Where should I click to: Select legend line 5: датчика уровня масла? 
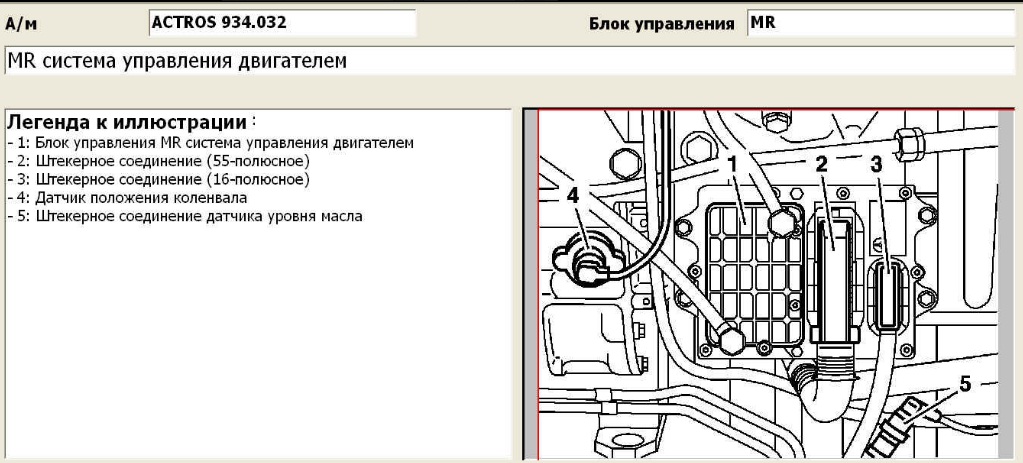point(185,216)
